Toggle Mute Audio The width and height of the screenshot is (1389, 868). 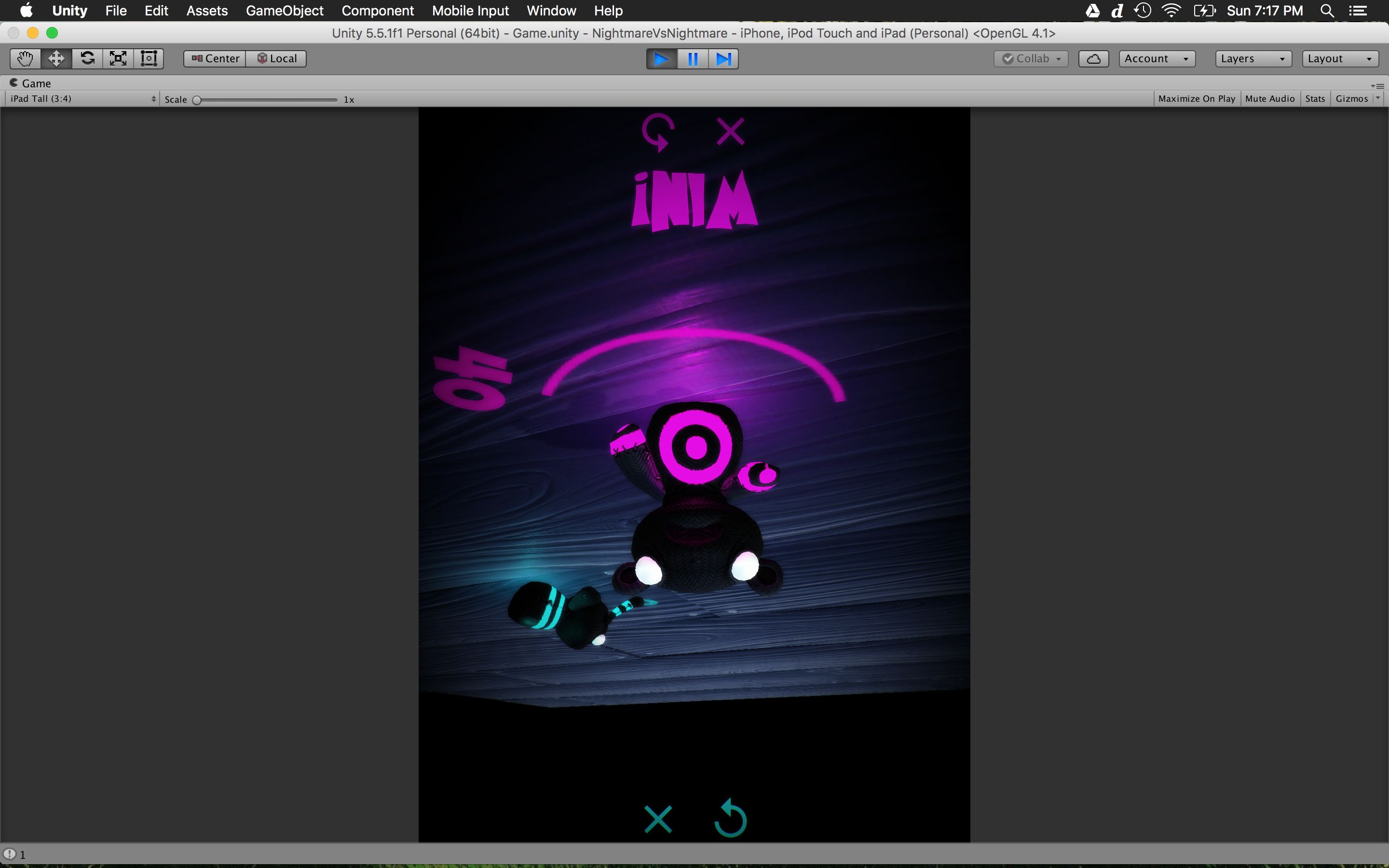point(1269,99)
